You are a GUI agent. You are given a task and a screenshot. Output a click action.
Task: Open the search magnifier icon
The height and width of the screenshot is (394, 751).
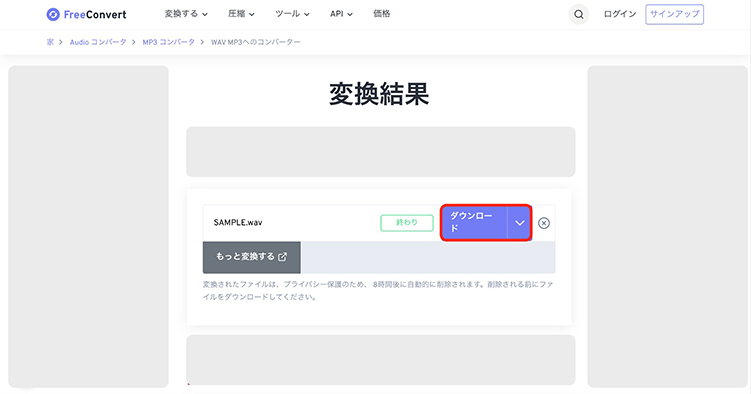pos(579,14)
